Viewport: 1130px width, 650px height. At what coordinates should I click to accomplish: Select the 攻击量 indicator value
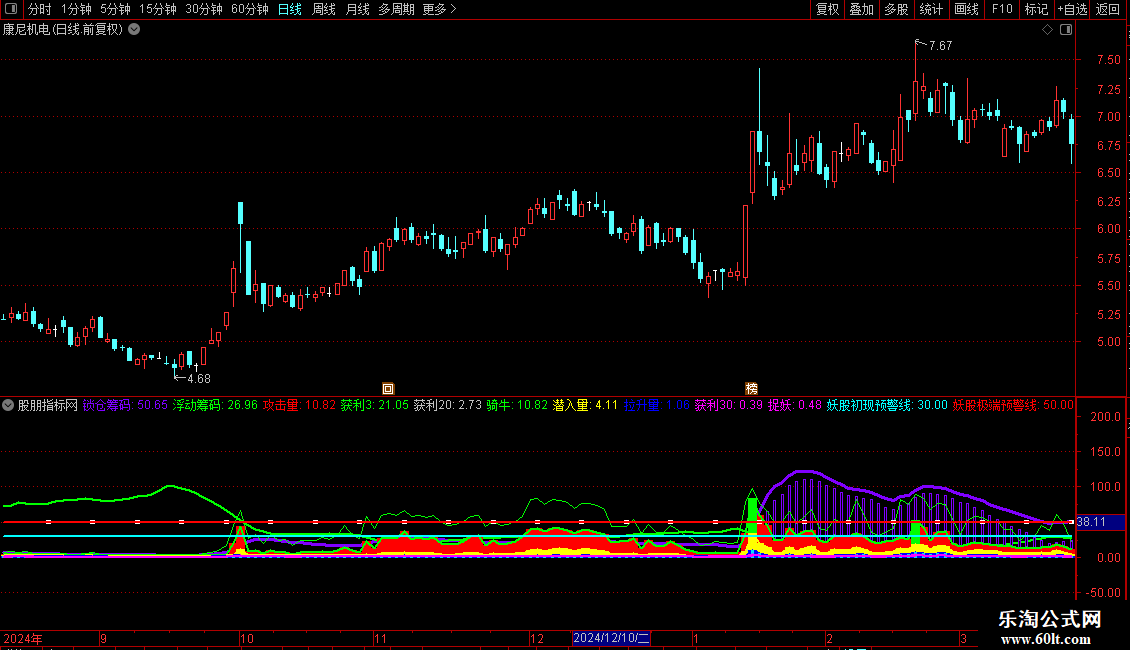click(299, 406)
